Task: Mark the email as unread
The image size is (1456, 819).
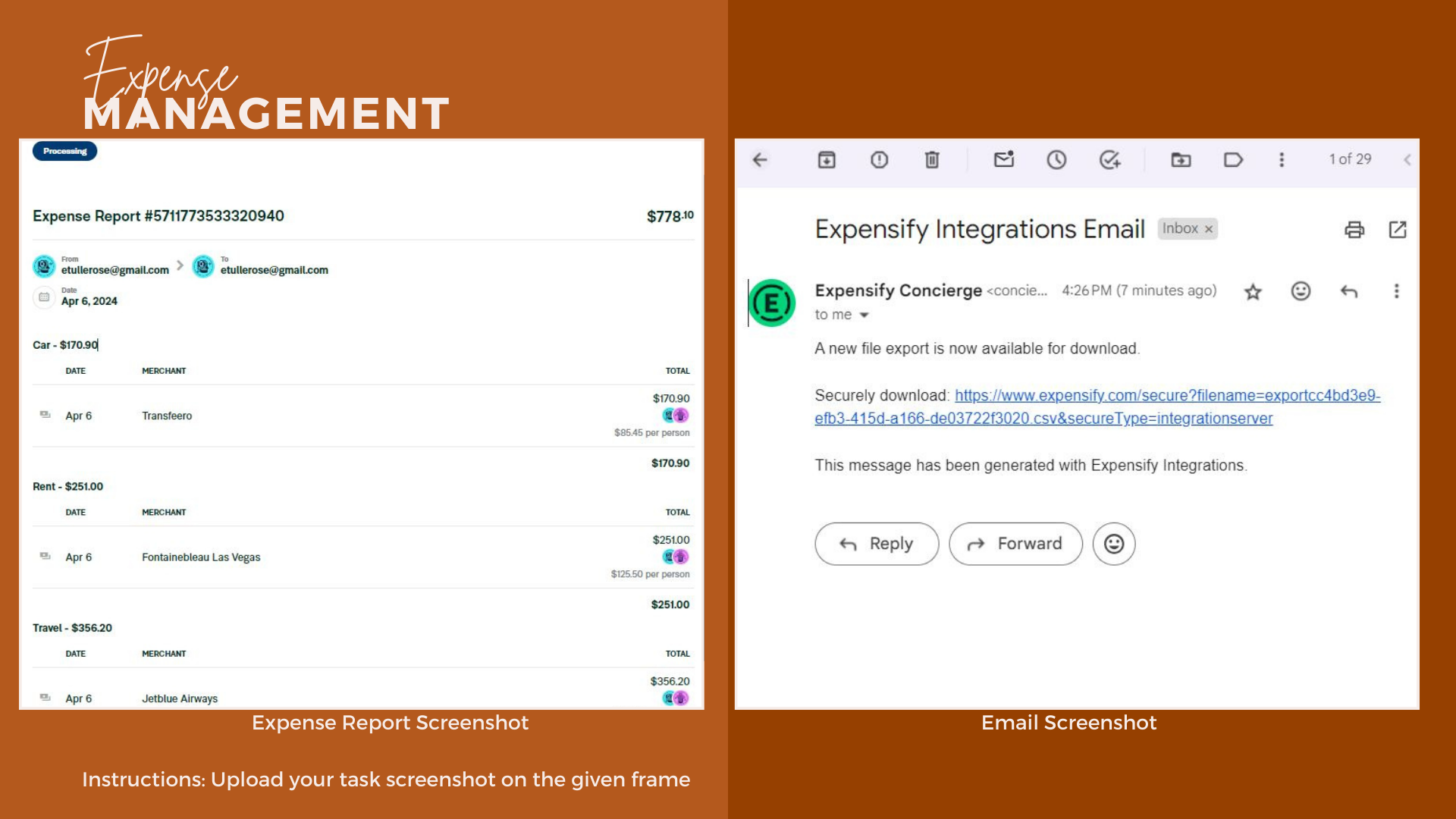Action: [x=1004, y=159]
